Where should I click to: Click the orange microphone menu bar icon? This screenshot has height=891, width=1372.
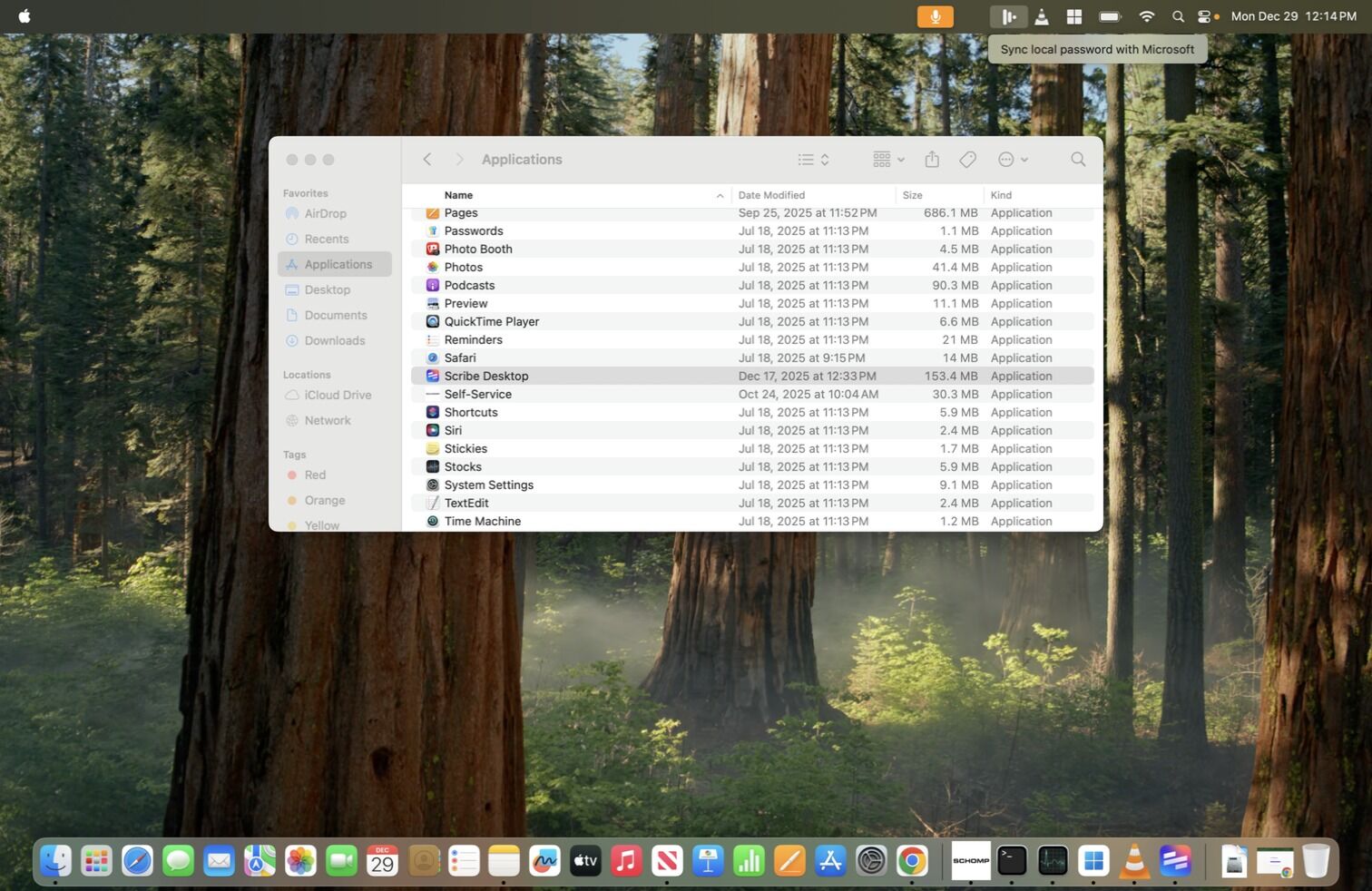click(x=935, y=16)
